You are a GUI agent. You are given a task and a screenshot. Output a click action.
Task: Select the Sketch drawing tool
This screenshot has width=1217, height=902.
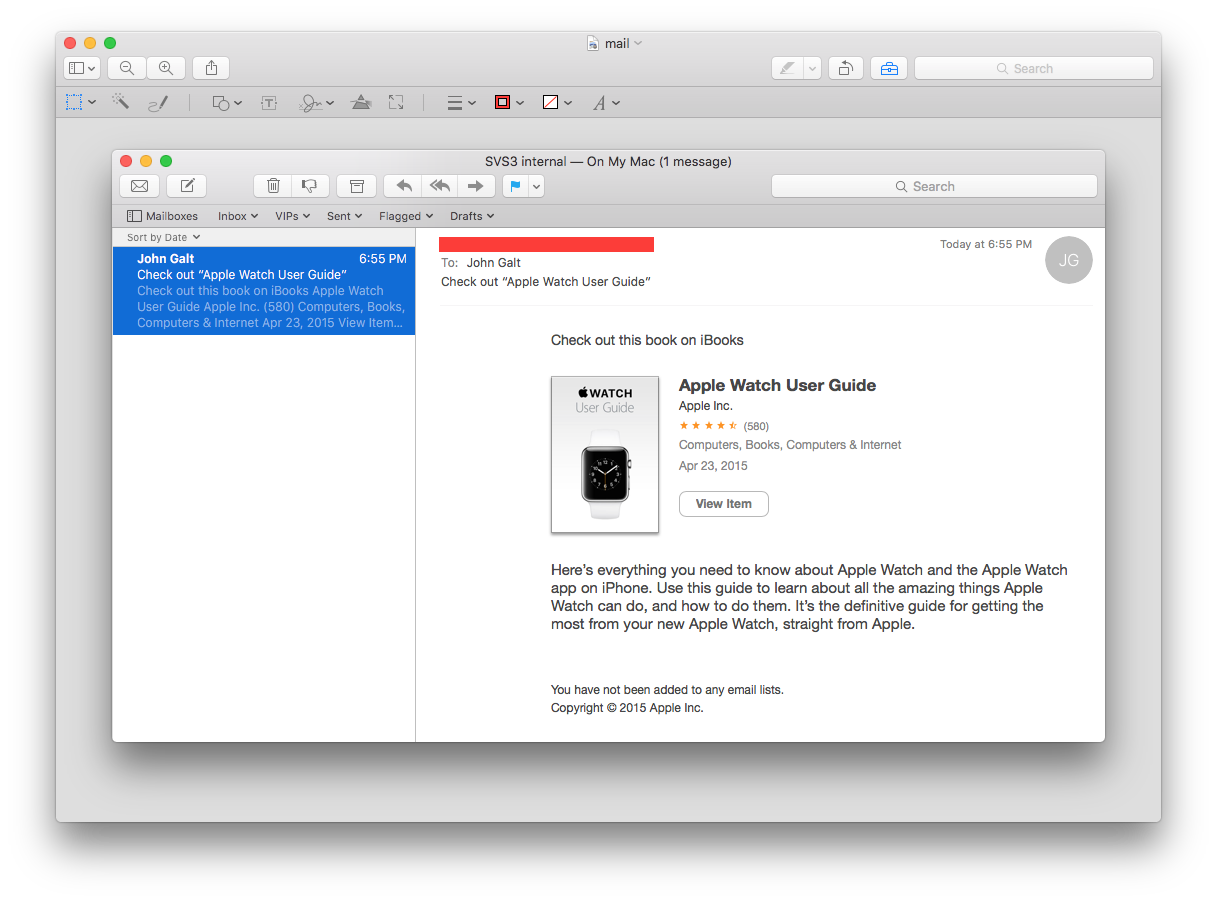158,102
